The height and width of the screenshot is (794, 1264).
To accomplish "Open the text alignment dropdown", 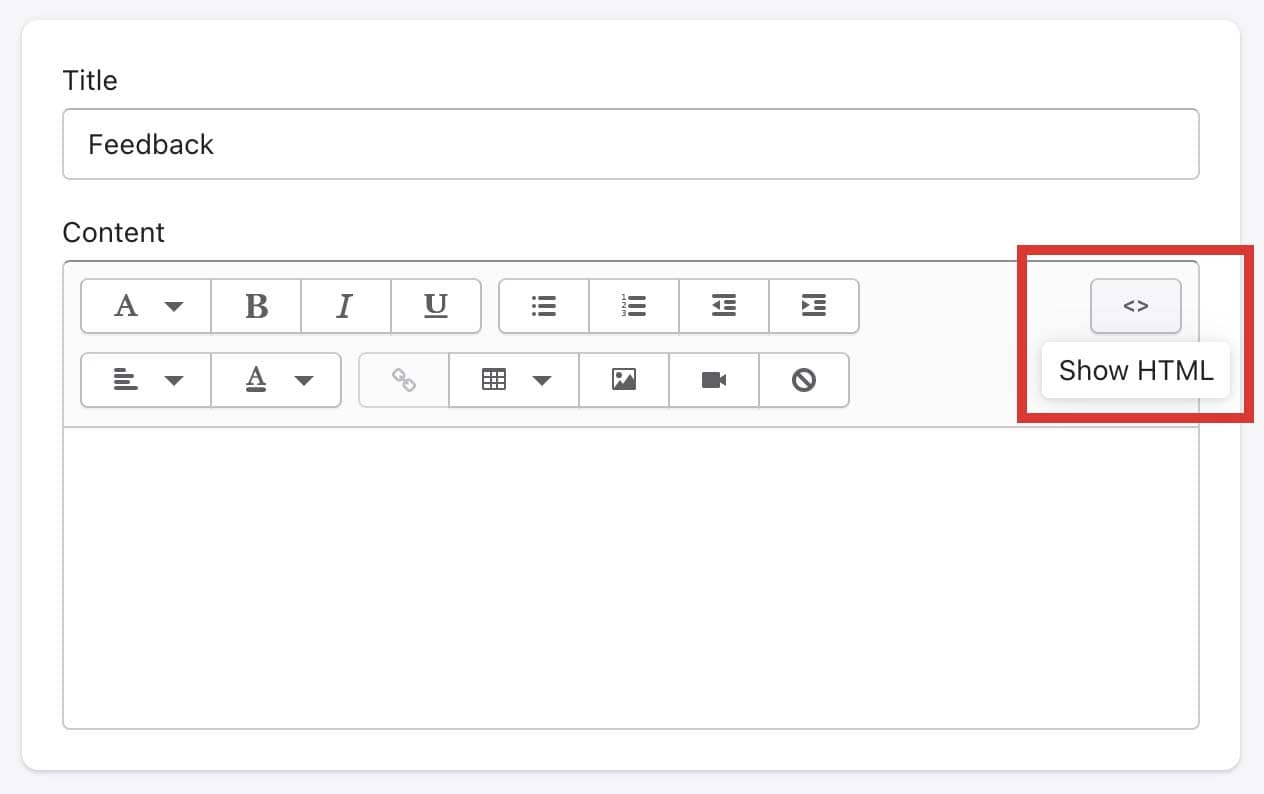I will [146, 380].
